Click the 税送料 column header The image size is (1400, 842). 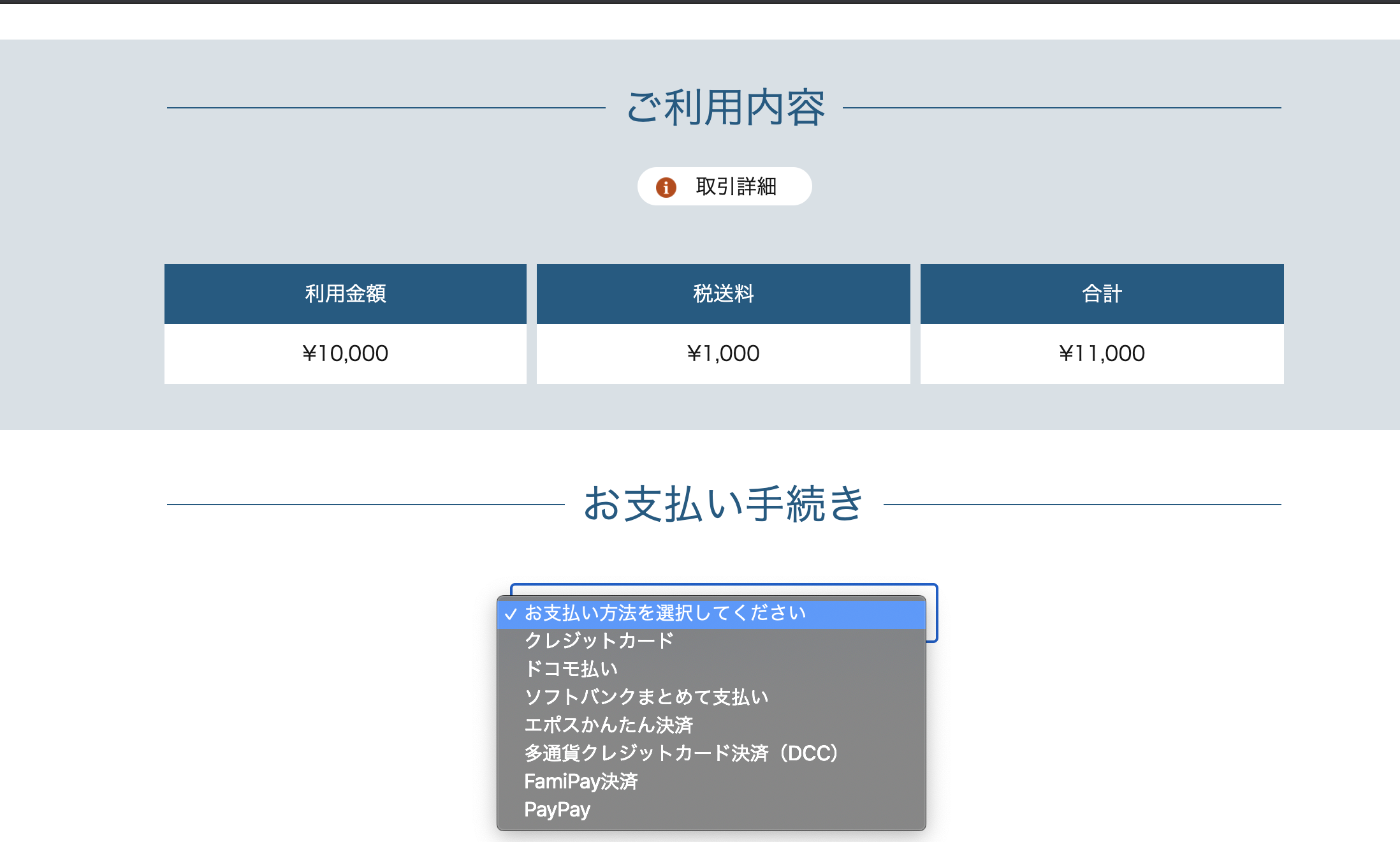point(723,293)
